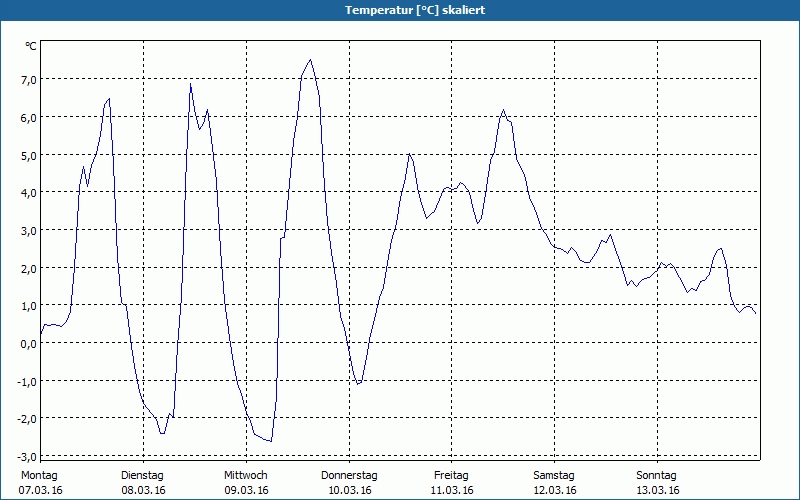Click the Samstag day label
The height and width of the screenshot is (500, 800).
point(554,476)
